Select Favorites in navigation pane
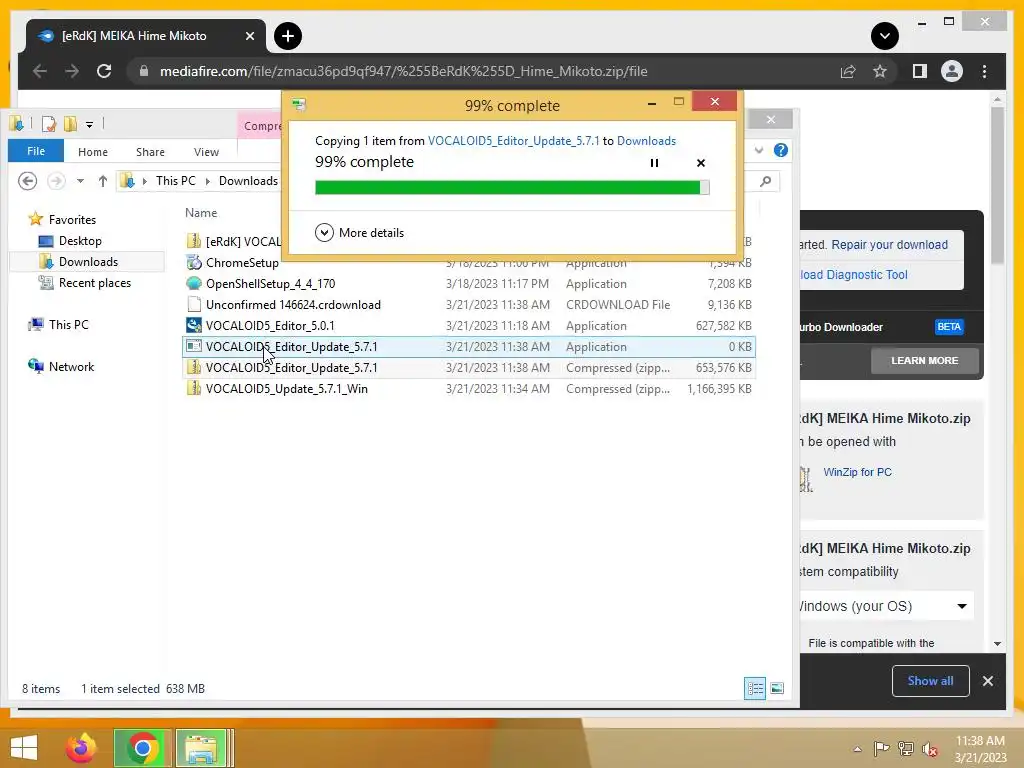Image resolution: width=1024 pixels, height=768 pixels. (62, 219)
